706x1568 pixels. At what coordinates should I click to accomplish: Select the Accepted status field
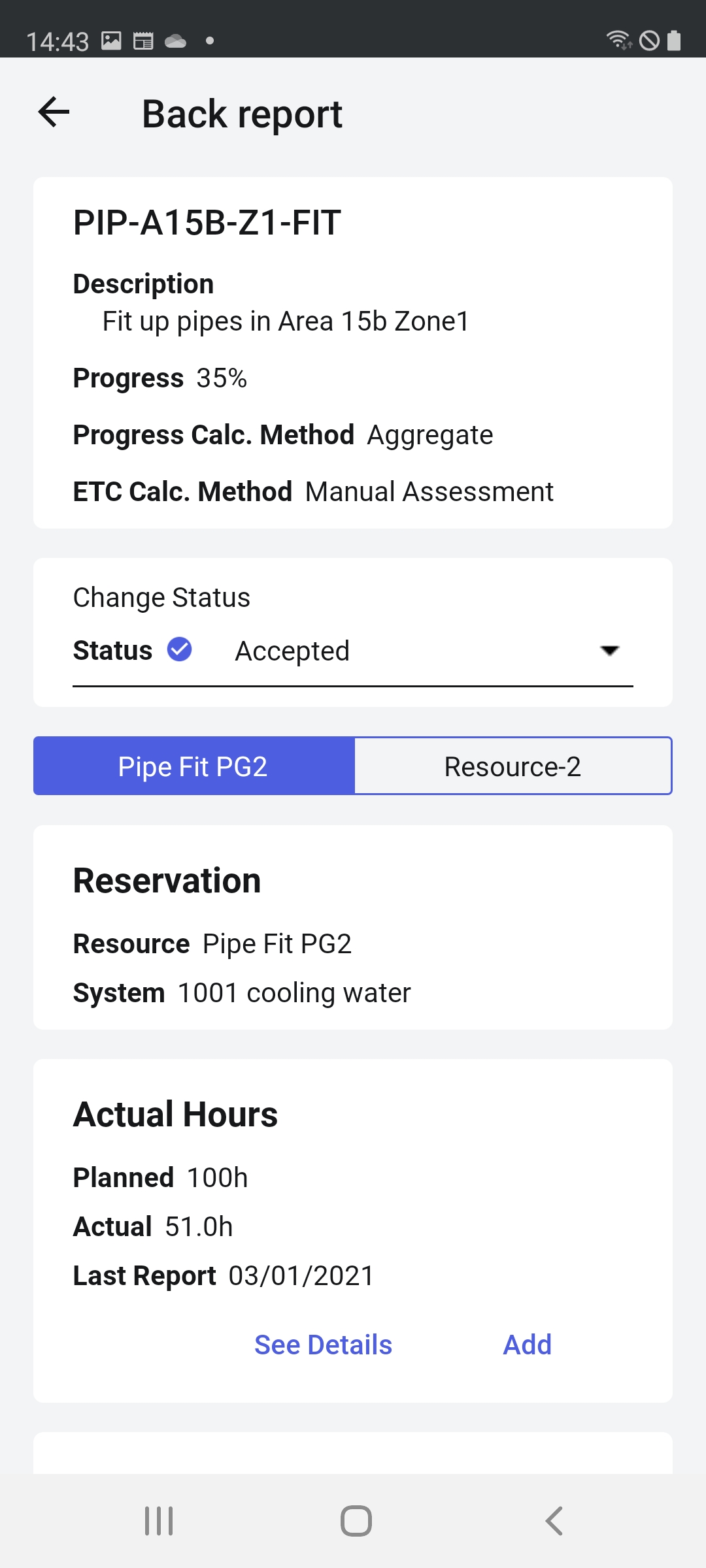coord(353,651)
